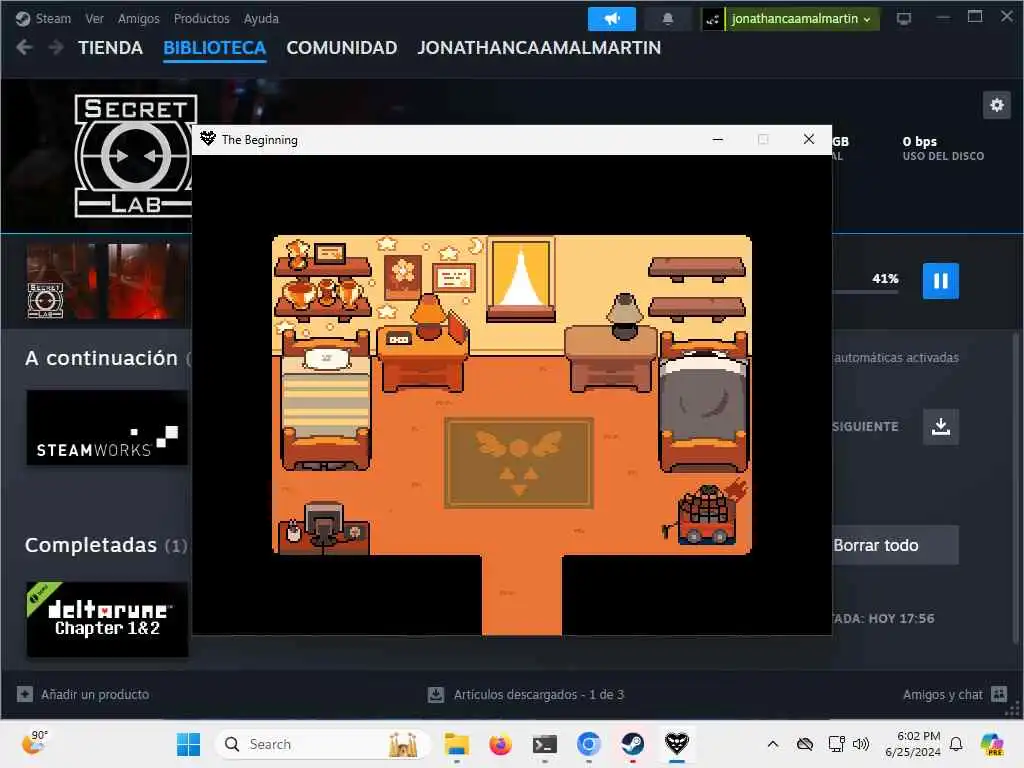Open the Steam menu

pos(52,18)
